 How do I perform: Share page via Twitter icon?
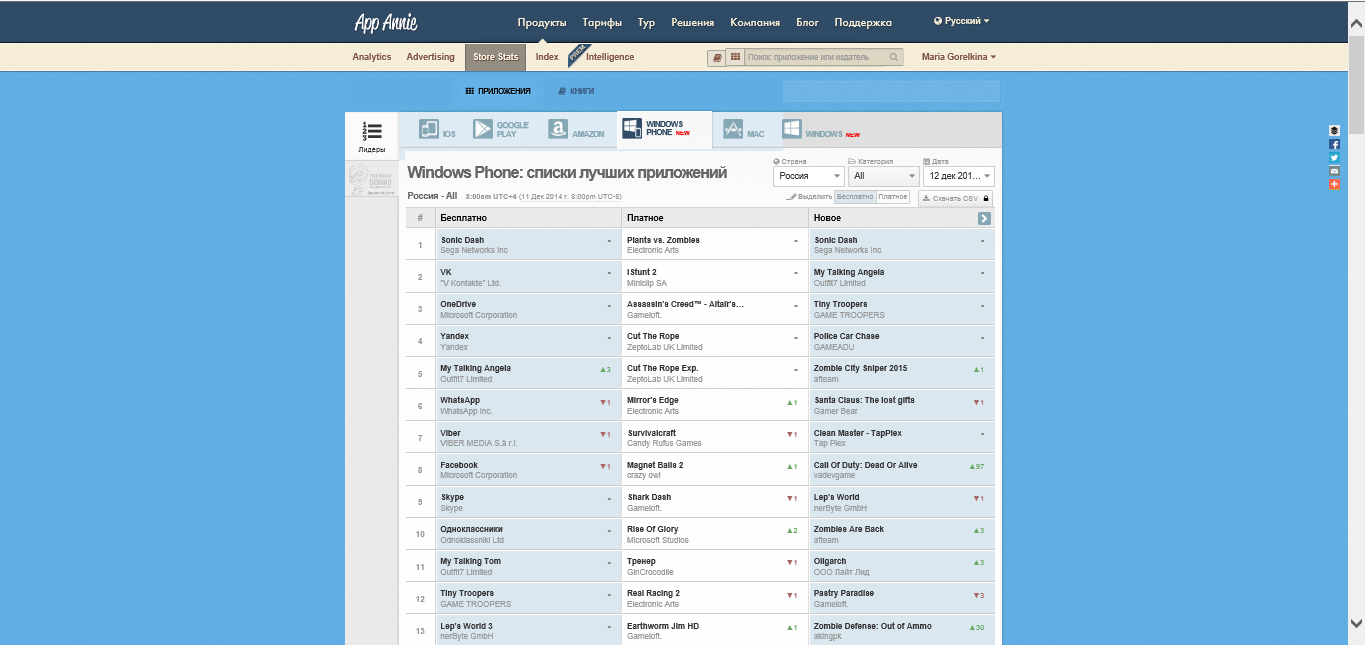(1334, 157)
